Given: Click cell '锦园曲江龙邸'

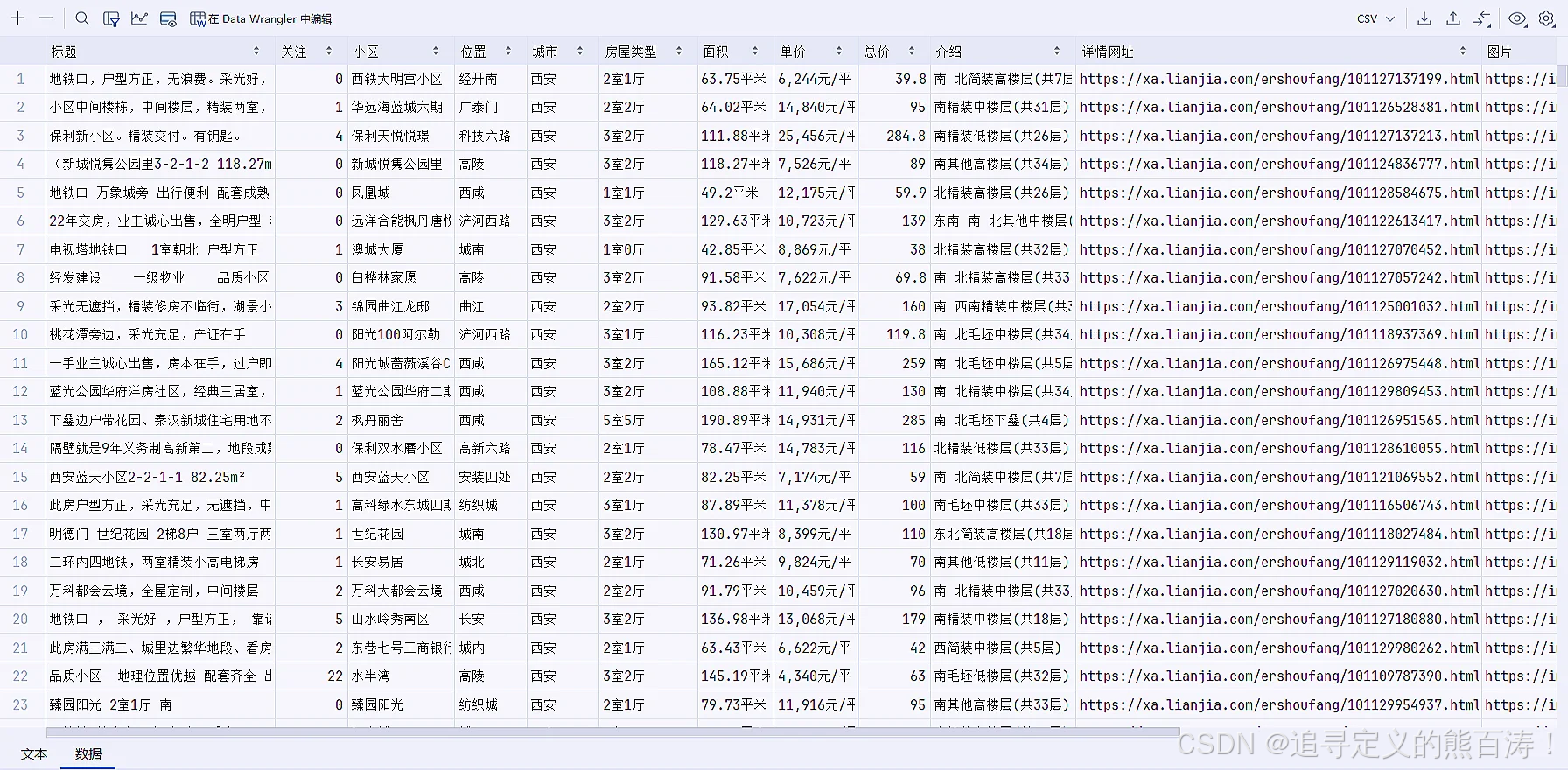Looking at the screenshot, I should pos(390,306).
